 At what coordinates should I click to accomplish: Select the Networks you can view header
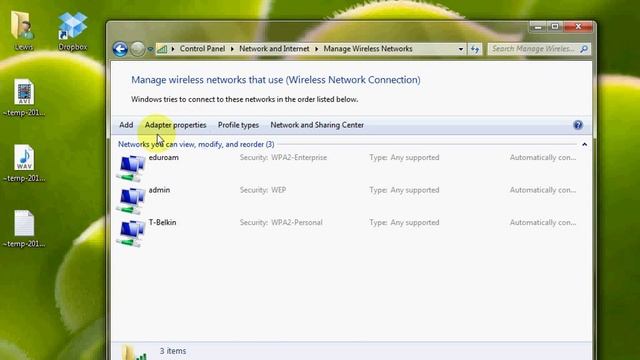click(x=196, y=144)
